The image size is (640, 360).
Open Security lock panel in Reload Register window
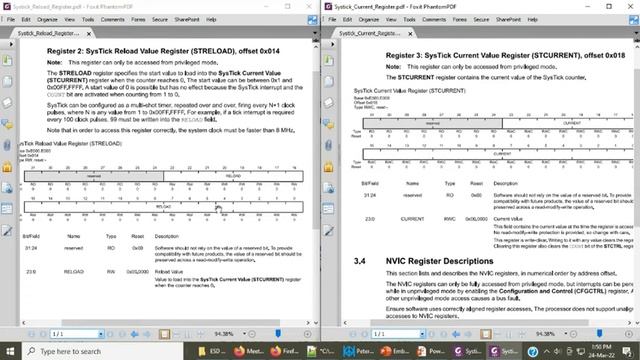pos(7,166)
